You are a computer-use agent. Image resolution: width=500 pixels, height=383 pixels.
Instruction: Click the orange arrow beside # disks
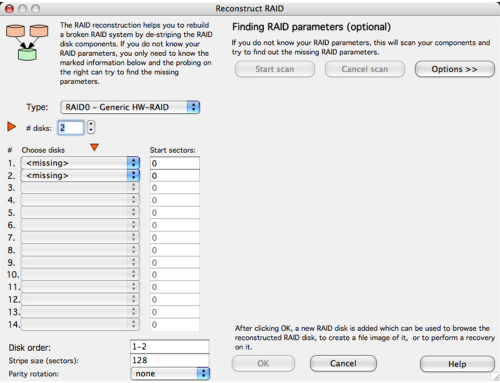click(x=12, y=127)
